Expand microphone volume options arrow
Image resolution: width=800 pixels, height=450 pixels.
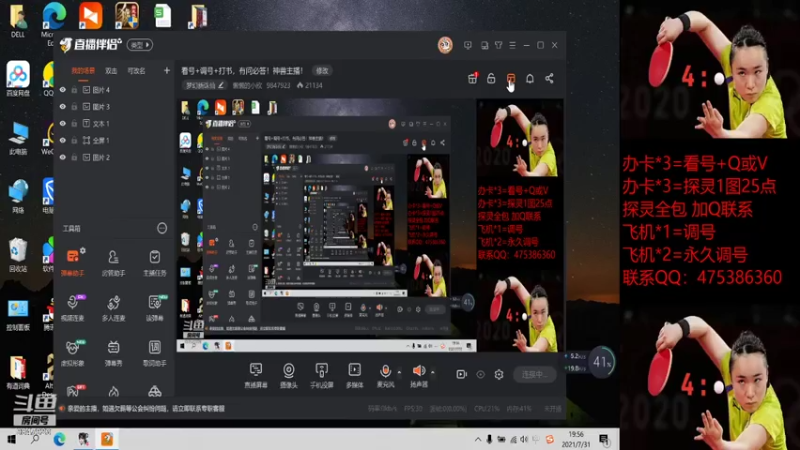(399, 372)
